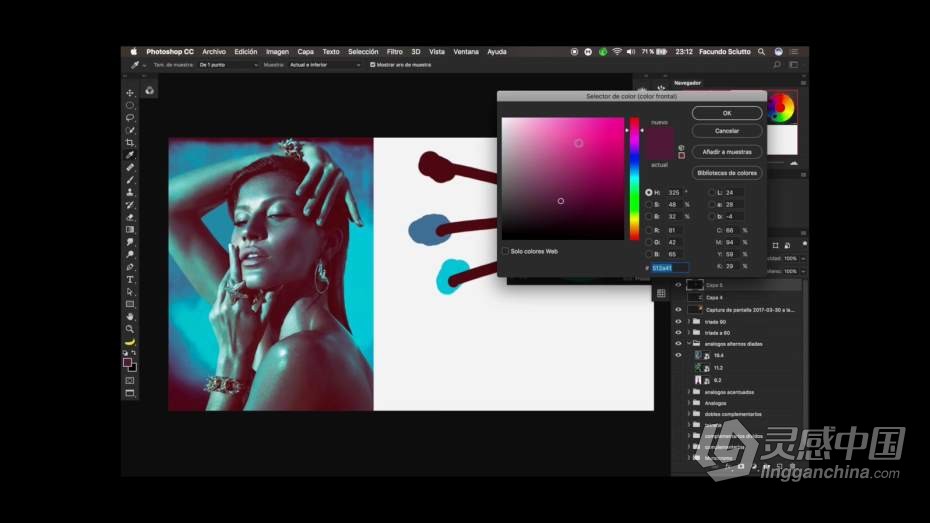Screen dimensions: 930x523
Task: Open the Edición menu
Action: tap(246, 52)
